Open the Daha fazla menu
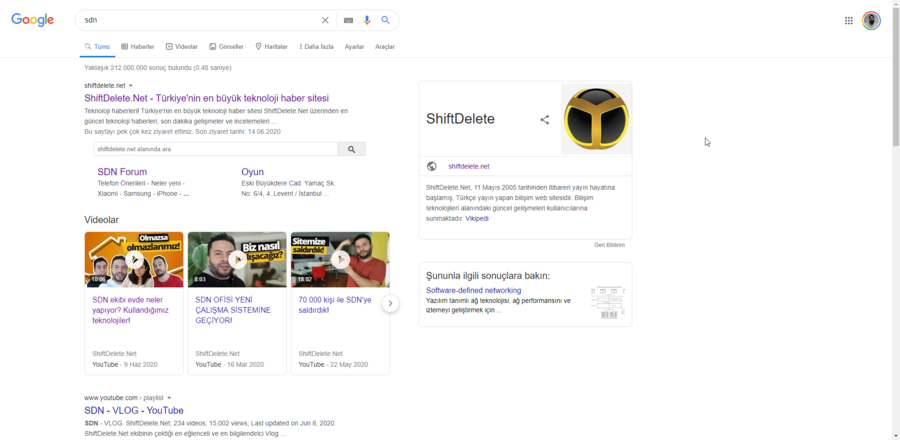900x440 pixels. [317, 47]
